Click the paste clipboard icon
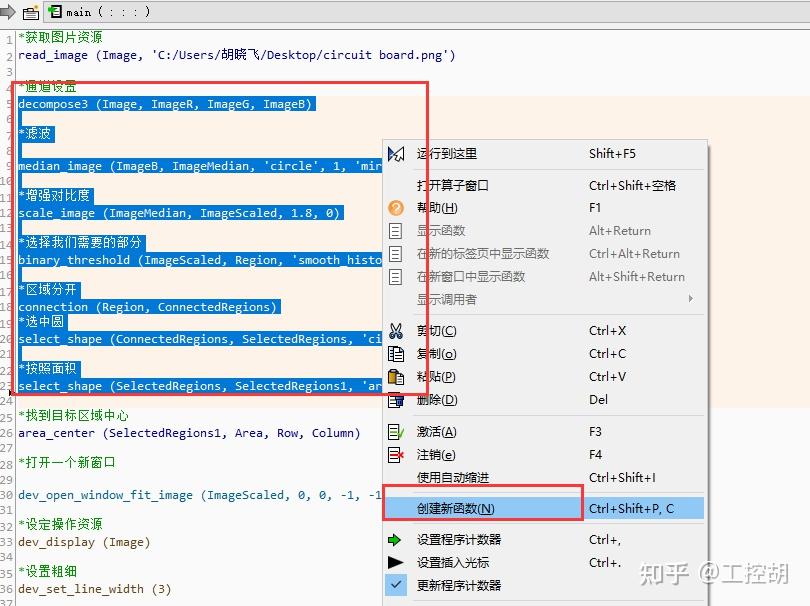 point(396,377)
